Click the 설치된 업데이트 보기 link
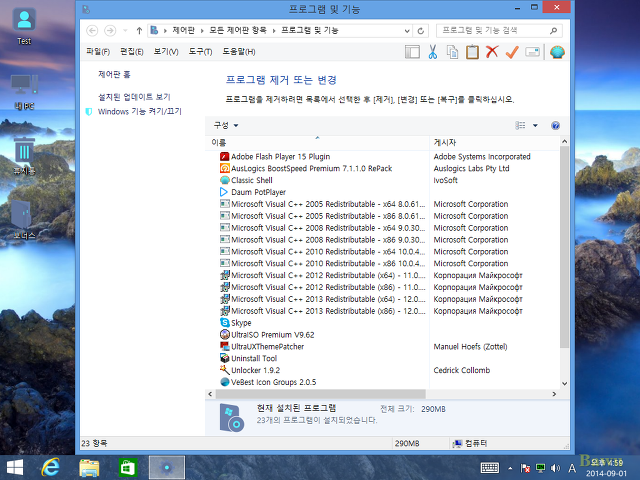The height and width of the screenshot is (480, 640). 134,97
